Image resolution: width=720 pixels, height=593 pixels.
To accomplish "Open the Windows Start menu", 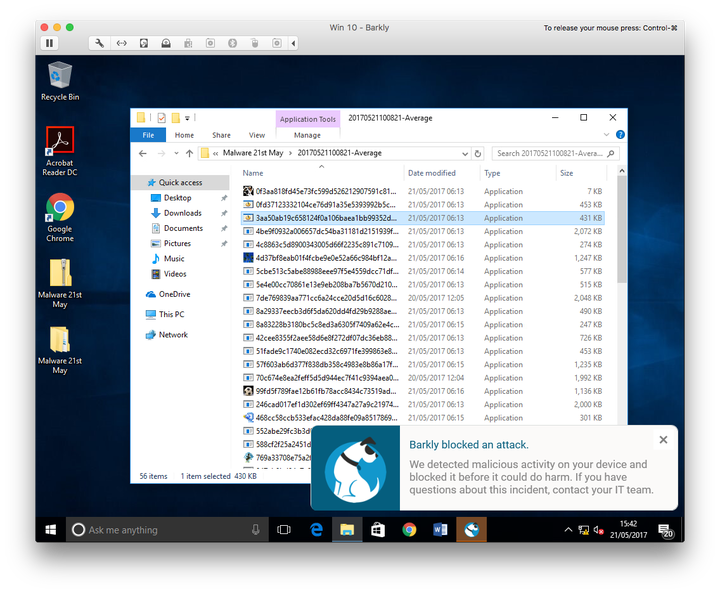I will click(x=51, y=530).
